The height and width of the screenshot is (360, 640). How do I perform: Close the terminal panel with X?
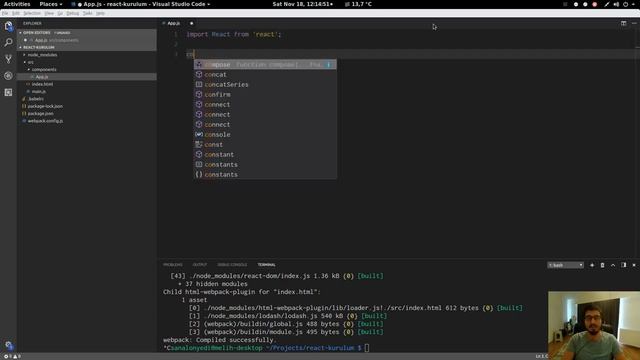634,265
